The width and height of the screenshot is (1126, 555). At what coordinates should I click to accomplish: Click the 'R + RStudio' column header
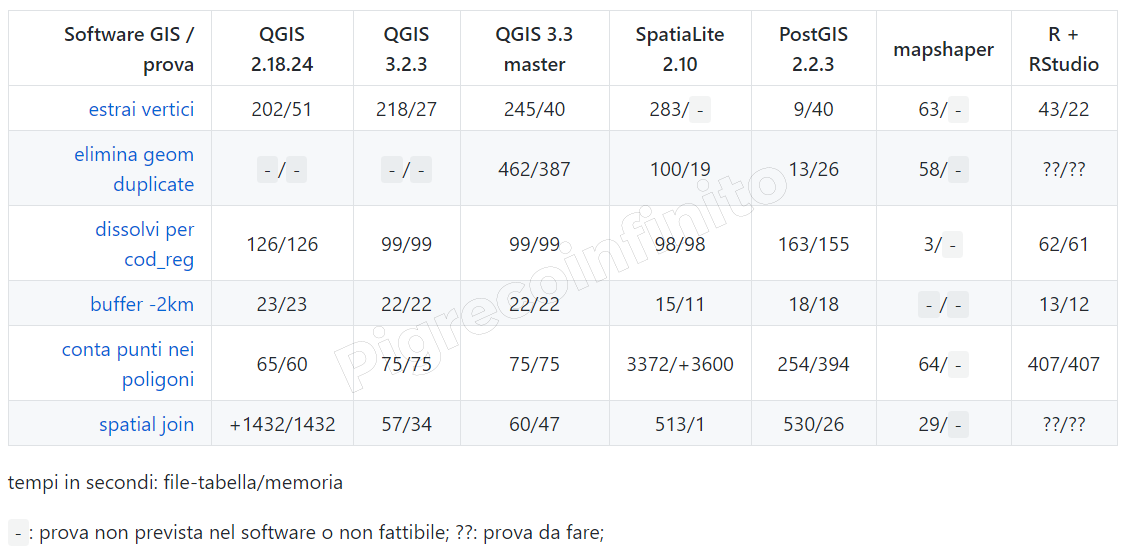tap(1064, 49)
